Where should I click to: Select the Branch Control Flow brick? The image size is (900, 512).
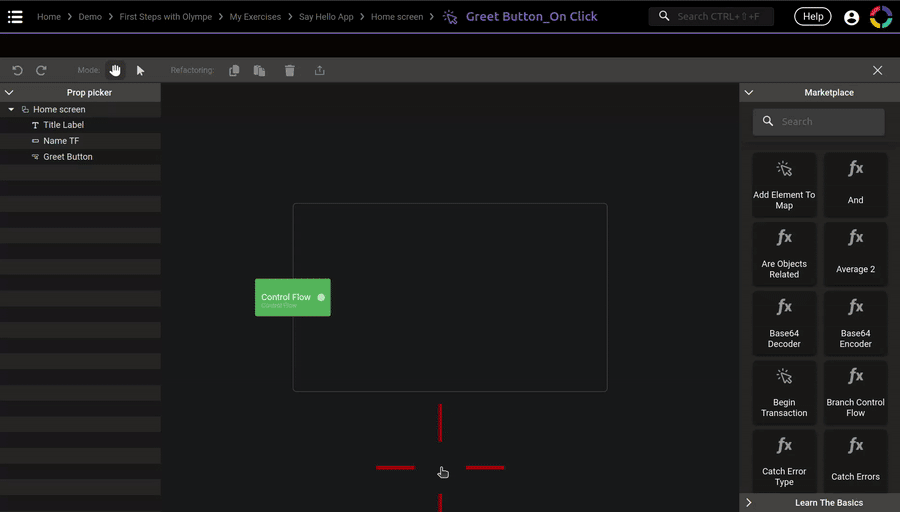click(855, 394)
